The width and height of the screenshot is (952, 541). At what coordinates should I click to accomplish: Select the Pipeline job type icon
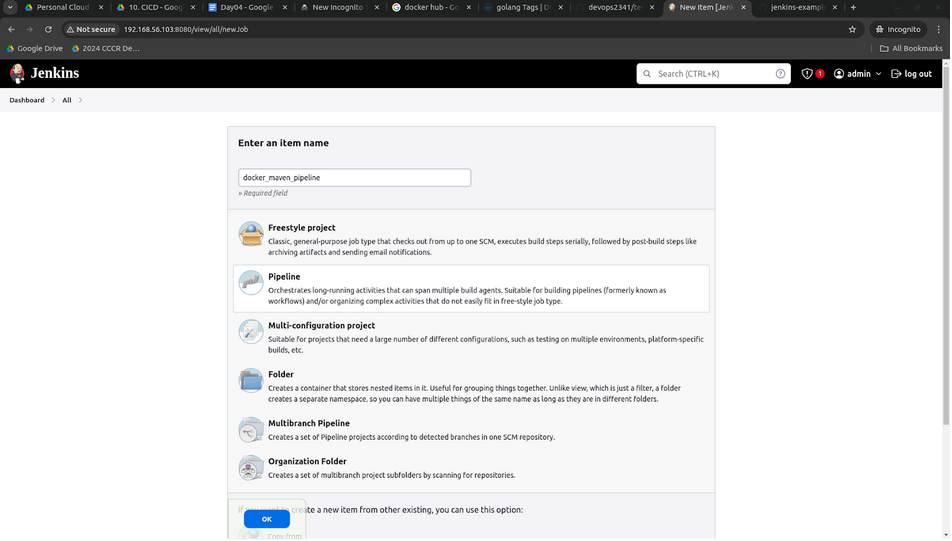(x=251, y=282)
